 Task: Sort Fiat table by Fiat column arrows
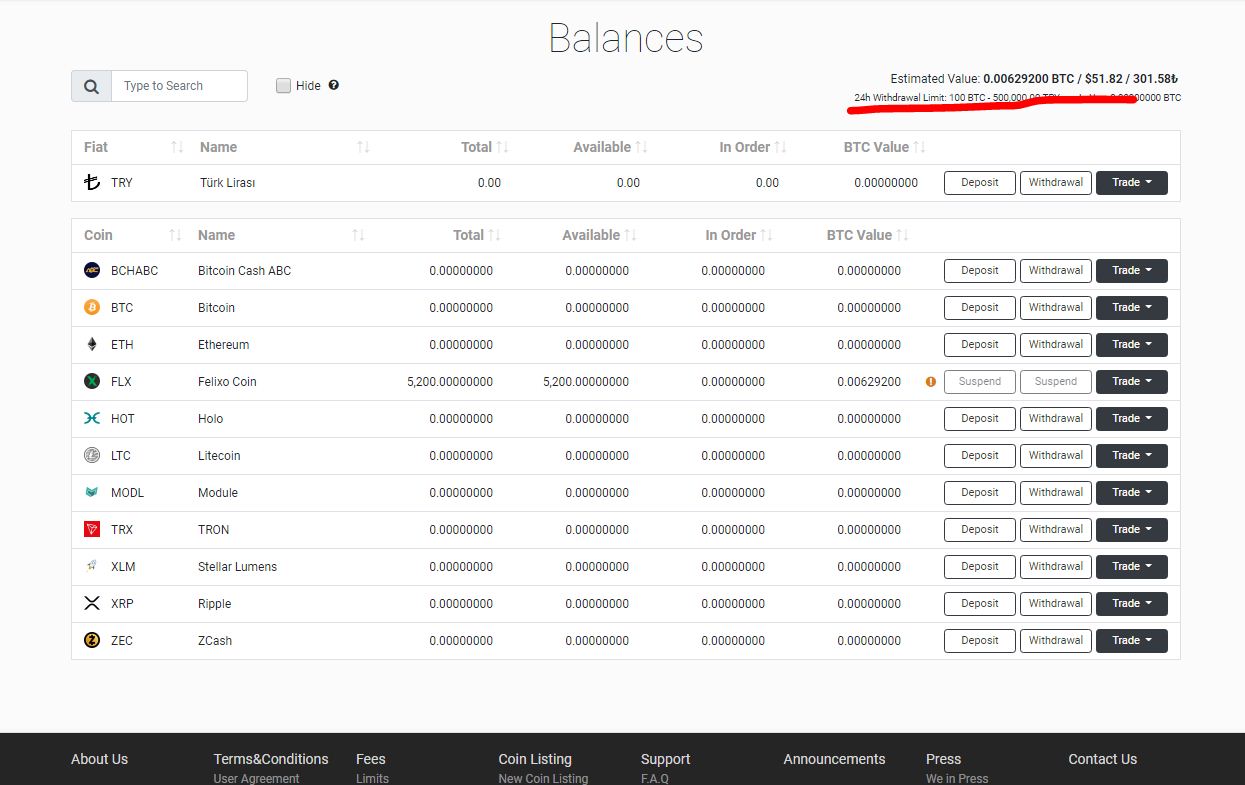point(177,147)
